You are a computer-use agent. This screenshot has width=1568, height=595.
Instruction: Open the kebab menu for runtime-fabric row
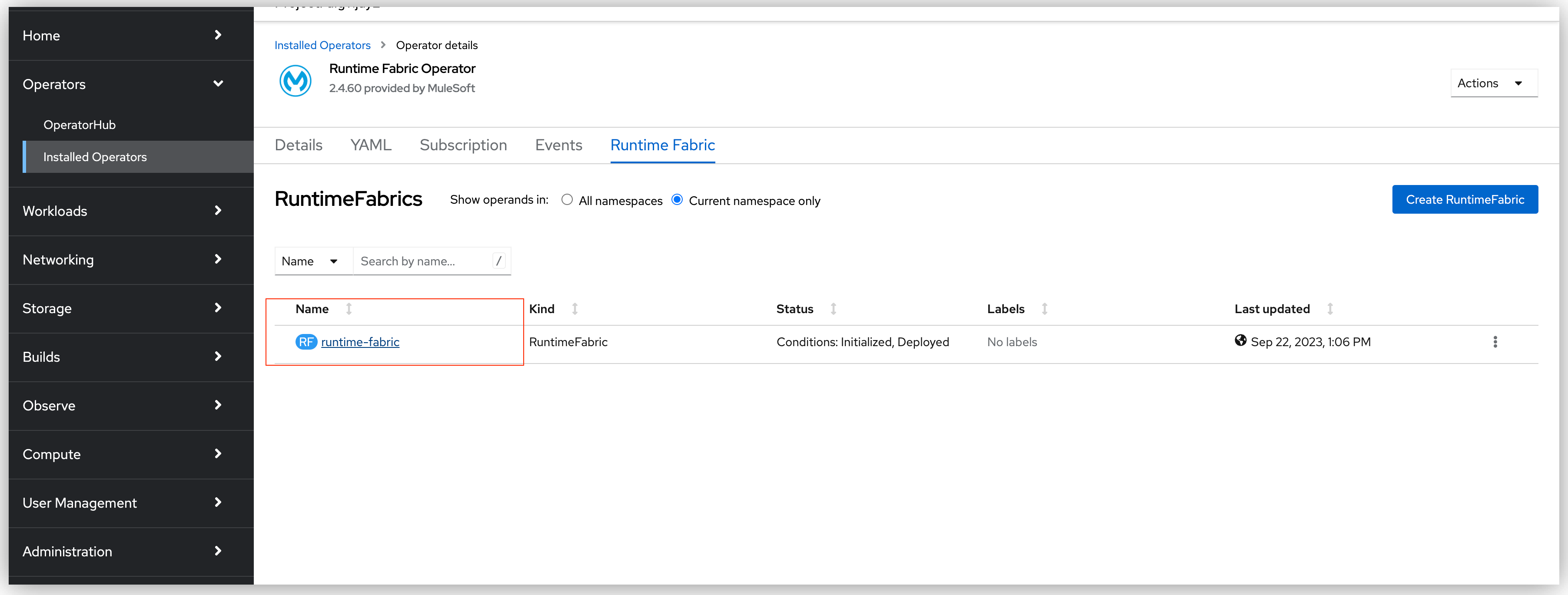coord(1495,342)
